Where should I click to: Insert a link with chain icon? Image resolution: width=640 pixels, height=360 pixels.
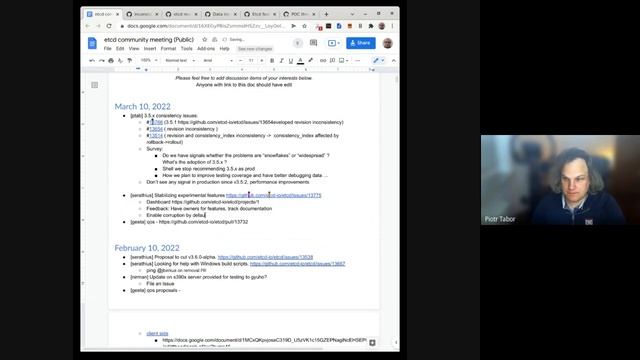tap(323, 60)
